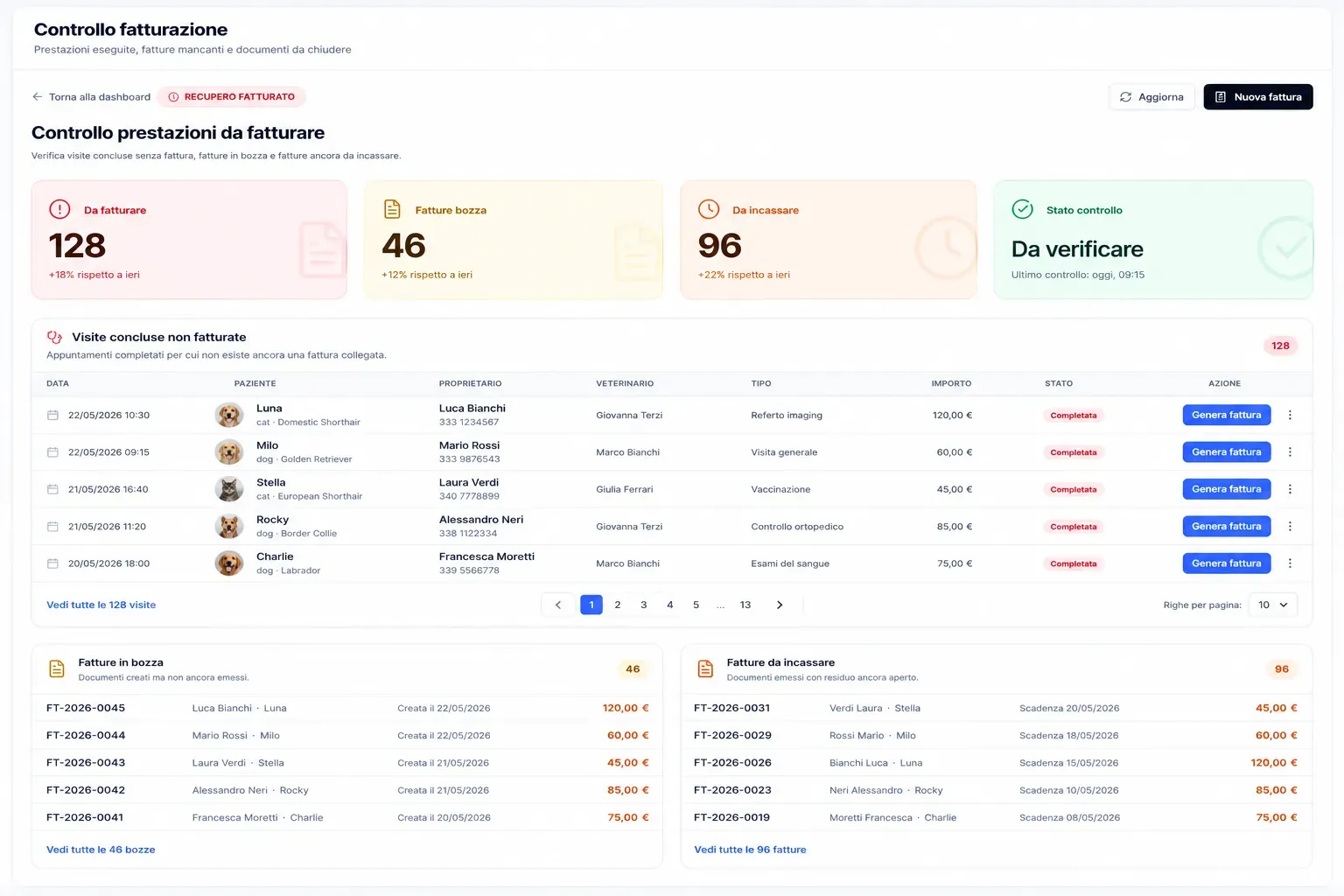
Task: Click the Importo column header
Action: point(951,383)
